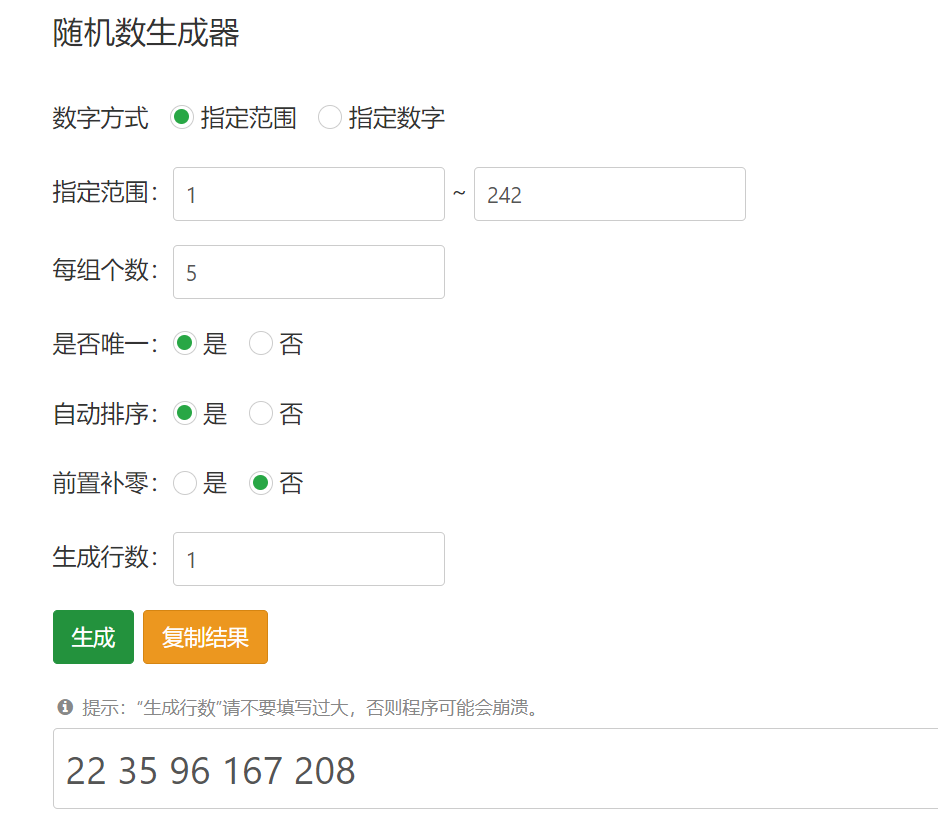Focus the 每组个数 input field

tap(309, 272)
